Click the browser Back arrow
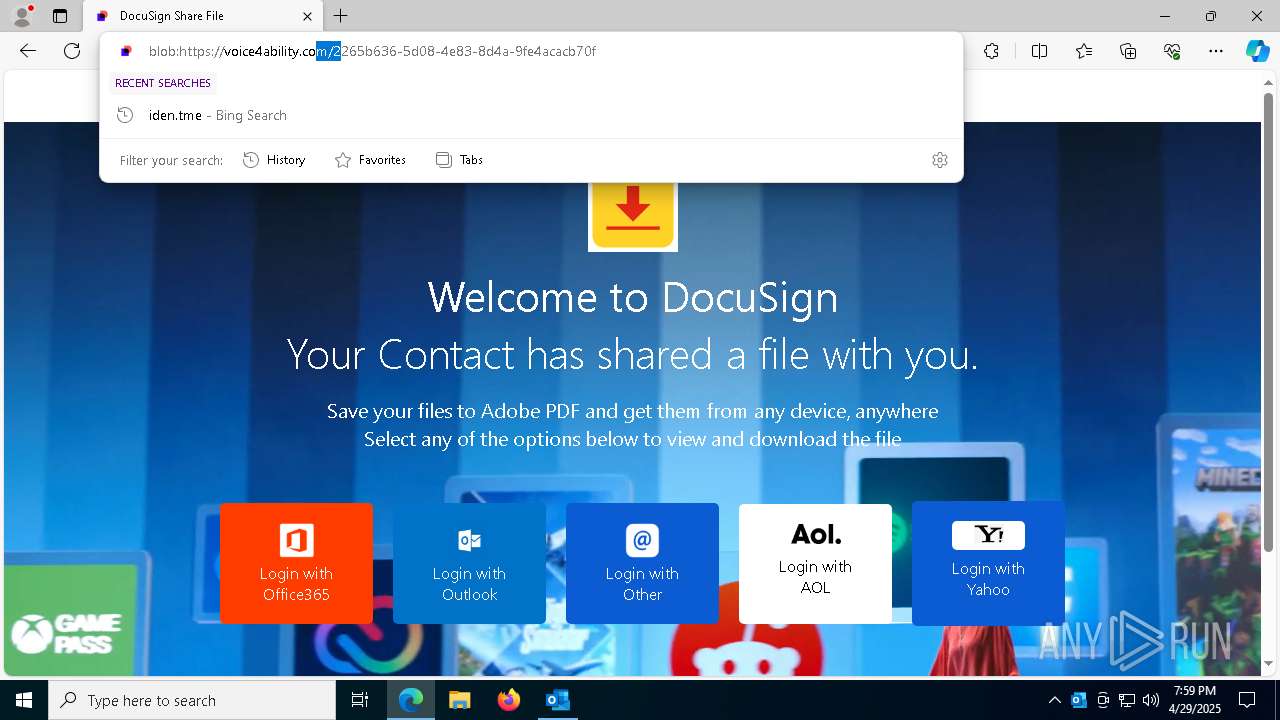 pos(28,51)
